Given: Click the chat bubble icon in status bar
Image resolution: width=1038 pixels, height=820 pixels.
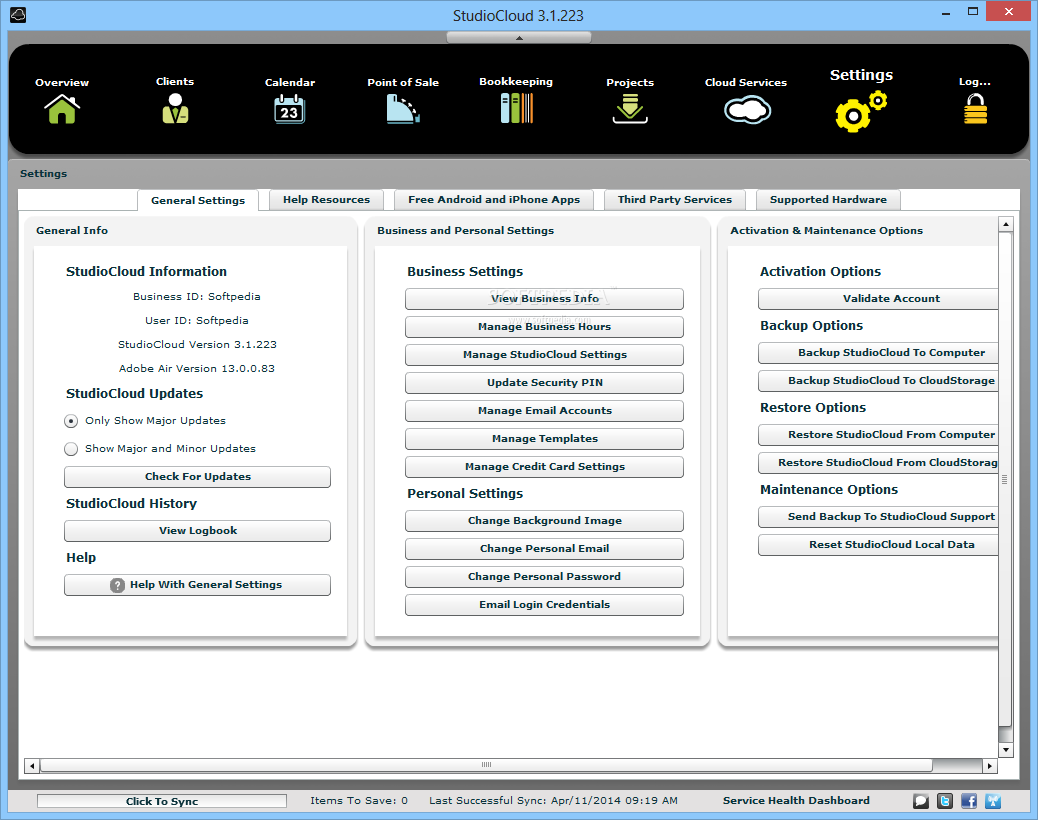Looking at the screenshot, I should 921,801.
